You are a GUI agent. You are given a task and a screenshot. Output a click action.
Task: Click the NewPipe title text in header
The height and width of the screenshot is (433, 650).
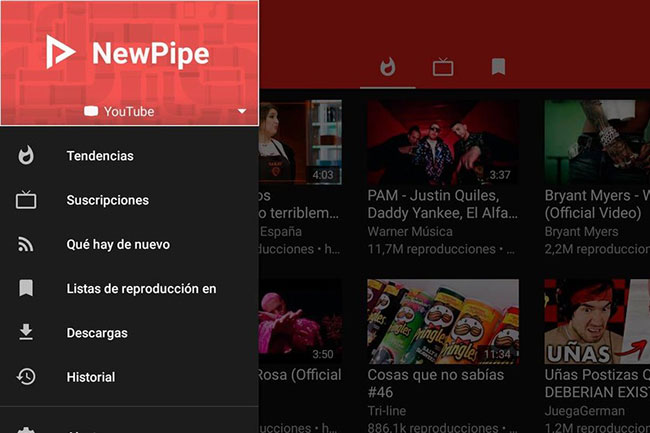(x=150, y=54)
